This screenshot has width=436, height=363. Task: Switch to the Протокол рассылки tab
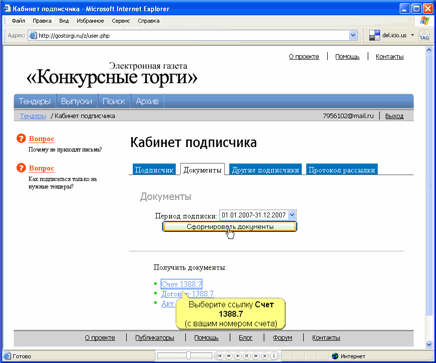click(342, 170)
